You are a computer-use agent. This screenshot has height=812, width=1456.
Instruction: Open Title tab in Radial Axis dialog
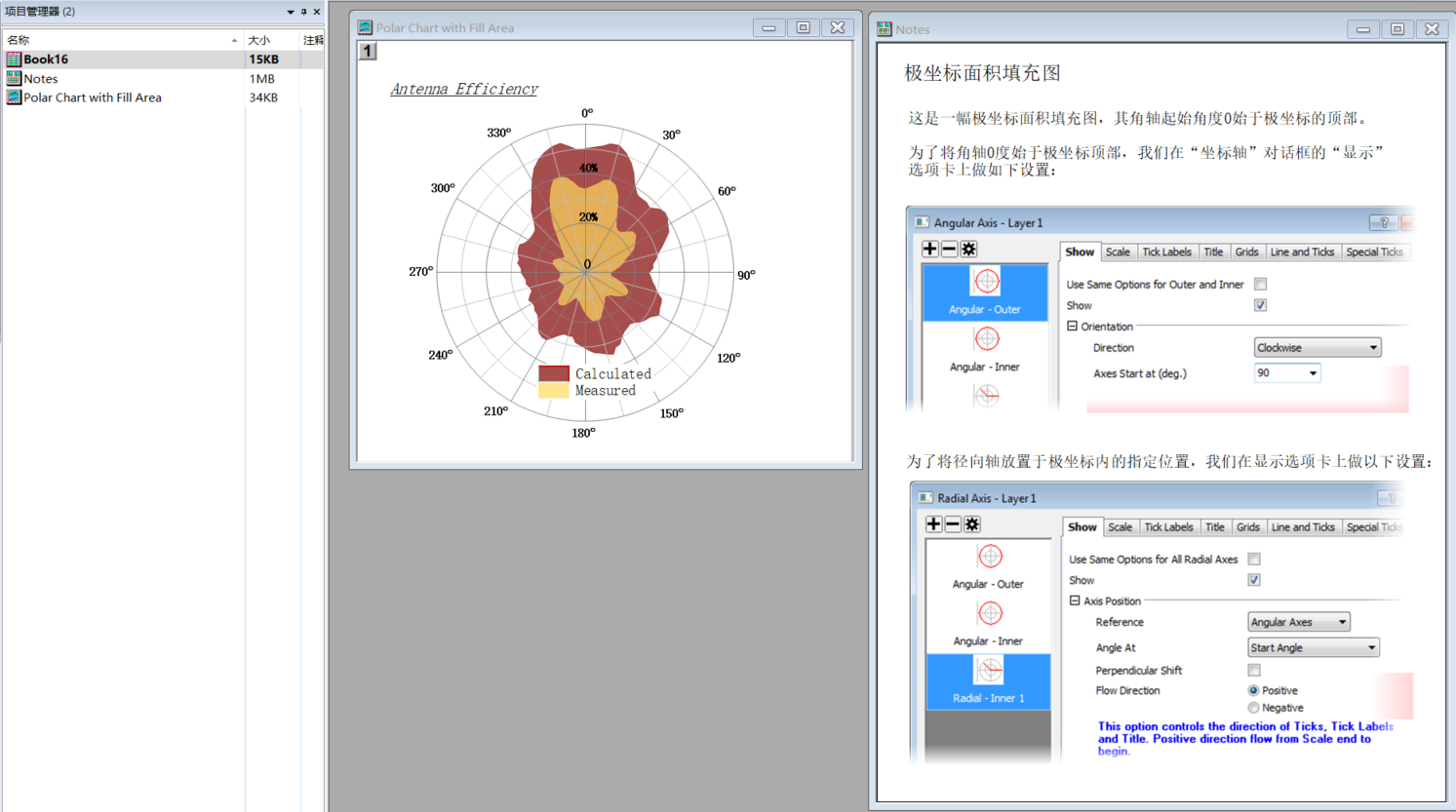[x=1214, y=527]
